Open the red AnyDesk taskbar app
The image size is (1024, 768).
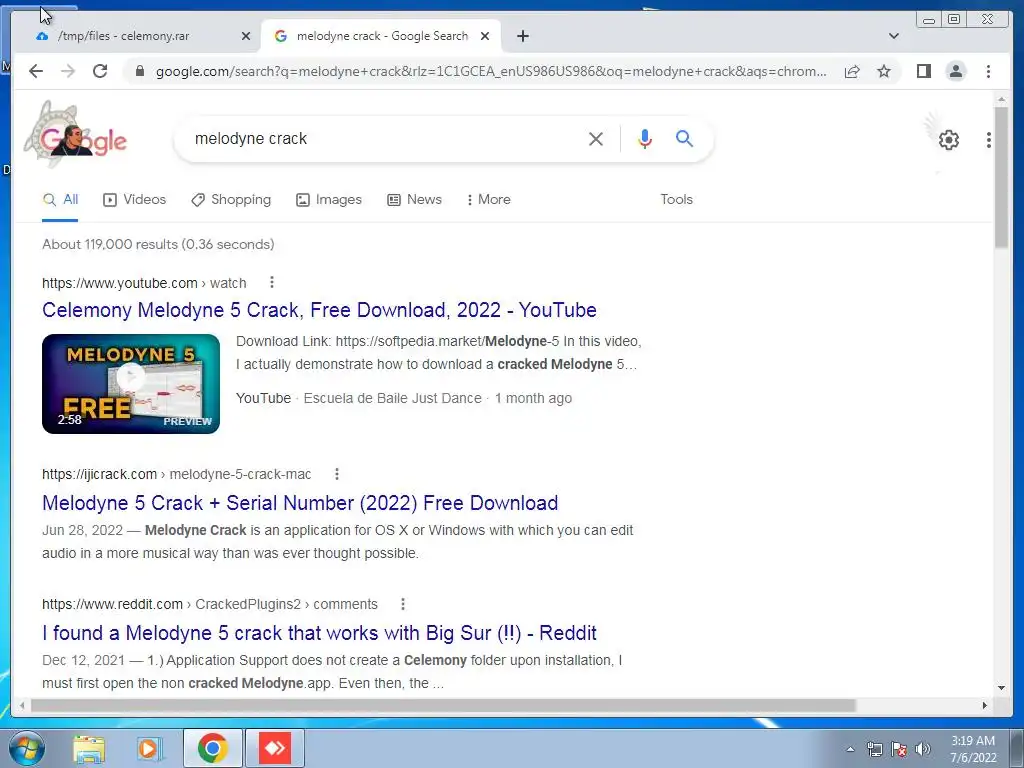tap(275, 748)
